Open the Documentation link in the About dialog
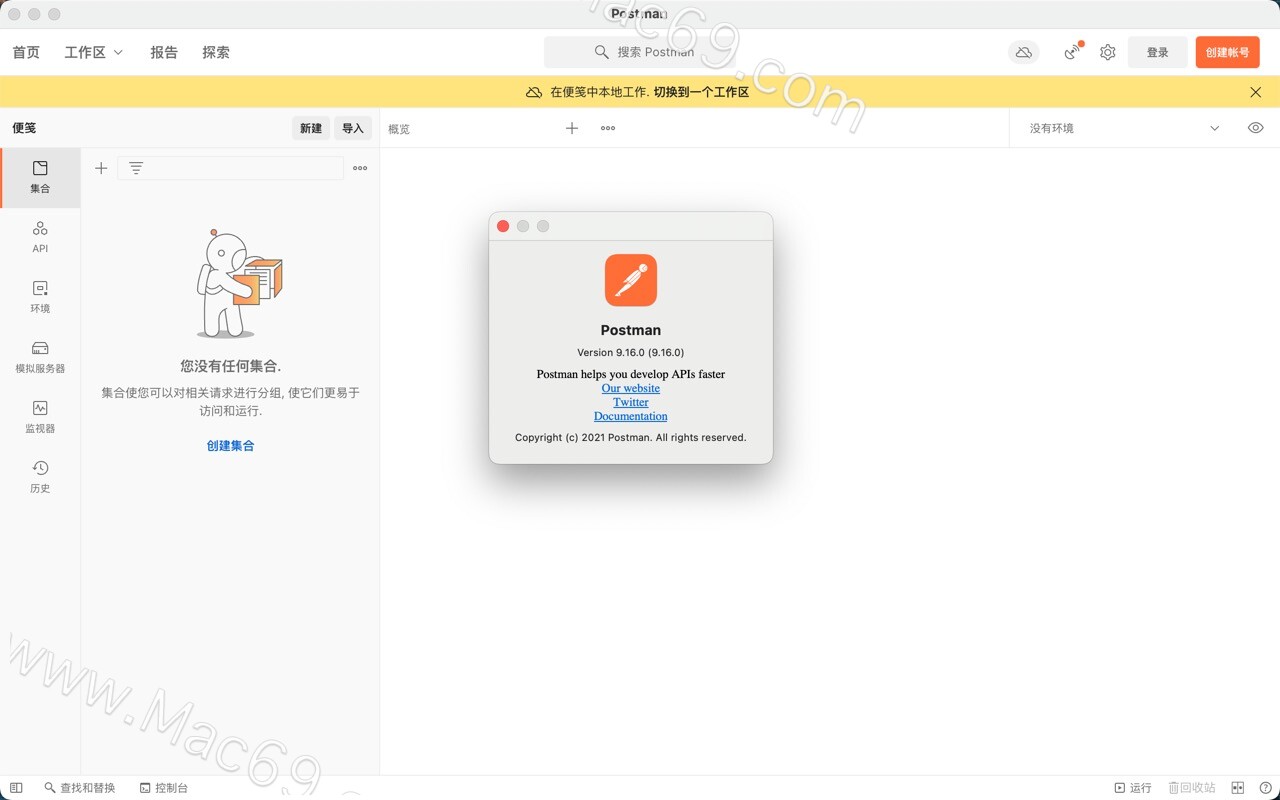Screen dimensions: 1280x800 630,416
